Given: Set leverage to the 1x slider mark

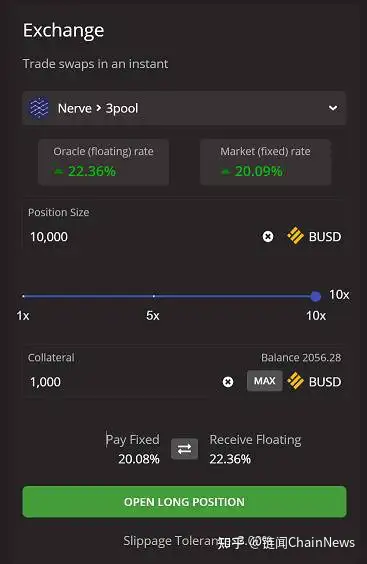Looking at the screenshot, I should pyautogui.click(x=23, y=296).
